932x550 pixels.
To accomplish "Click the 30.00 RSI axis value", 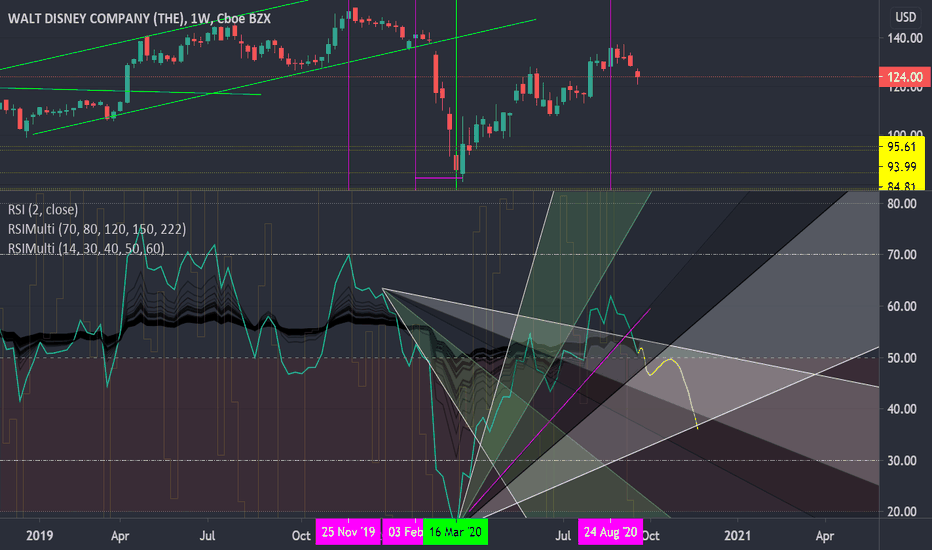I will click(x=901, y=461).
